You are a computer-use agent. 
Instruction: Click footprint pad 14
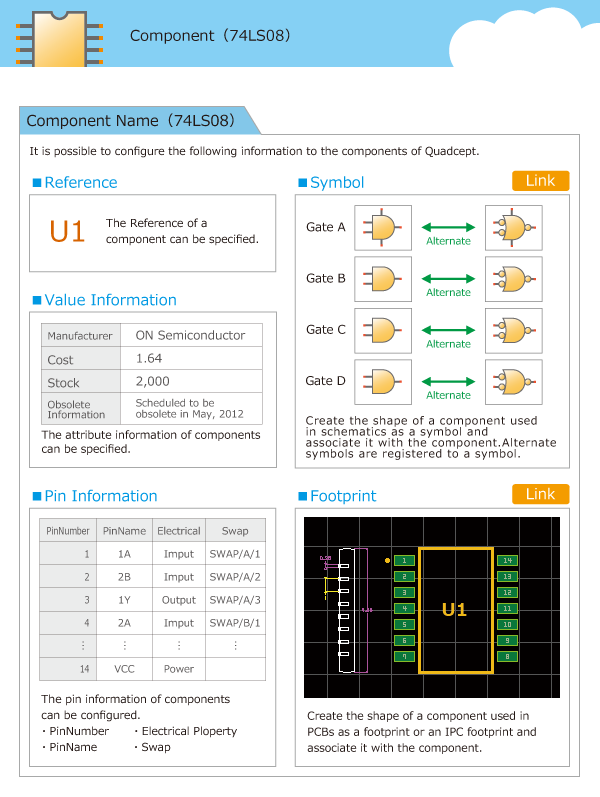tap(507, 561)
